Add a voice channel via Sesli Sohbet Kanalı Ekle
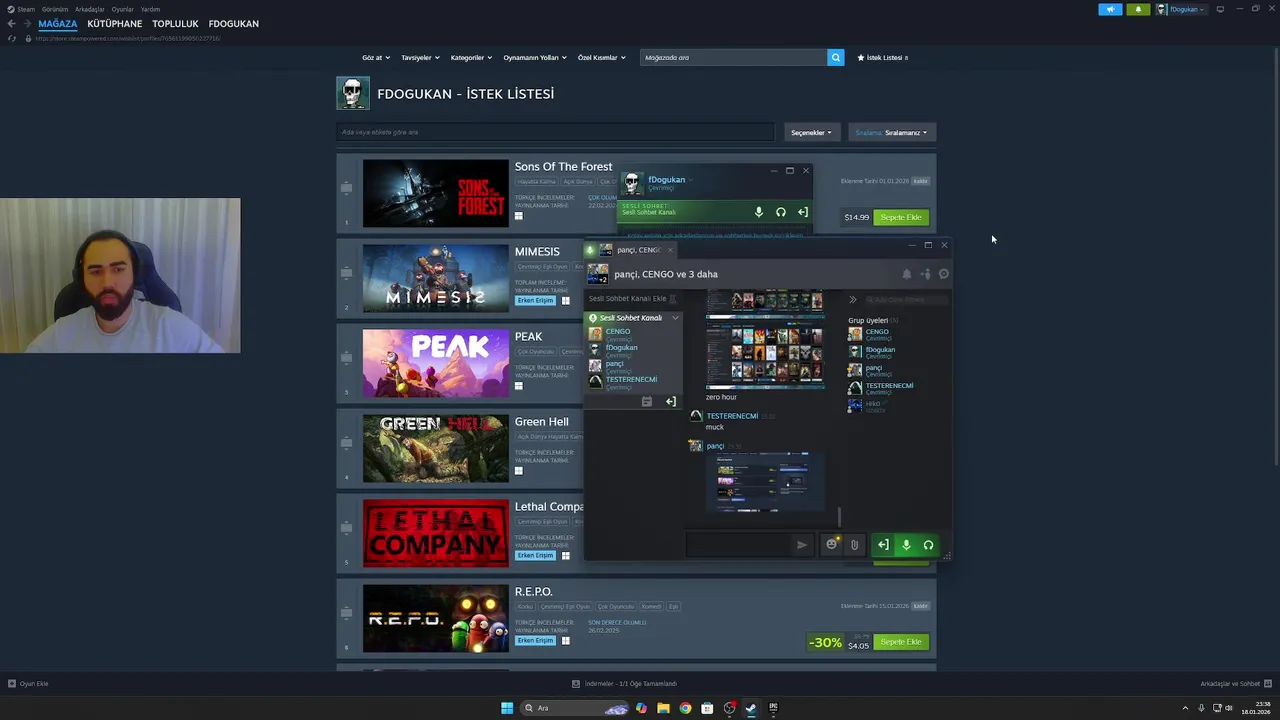1280x720 pixels. coord(632,299)
